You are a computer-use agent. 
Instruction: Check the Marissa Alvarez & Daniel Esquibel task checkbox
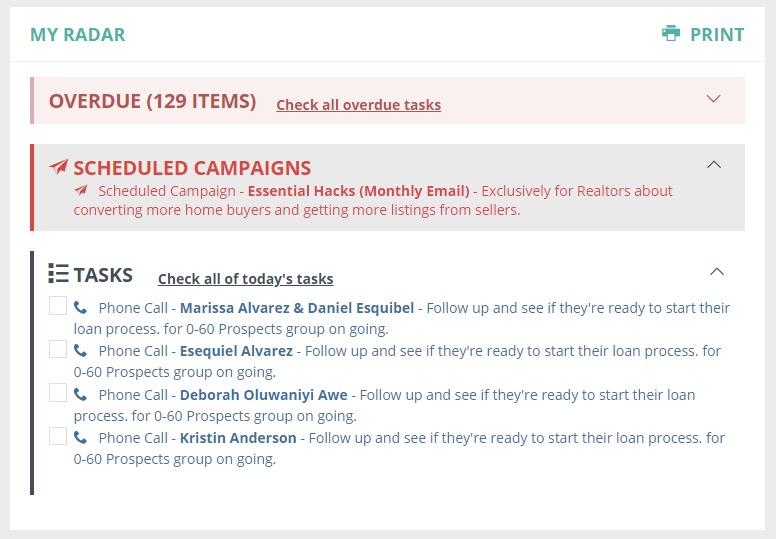[58, 306]
